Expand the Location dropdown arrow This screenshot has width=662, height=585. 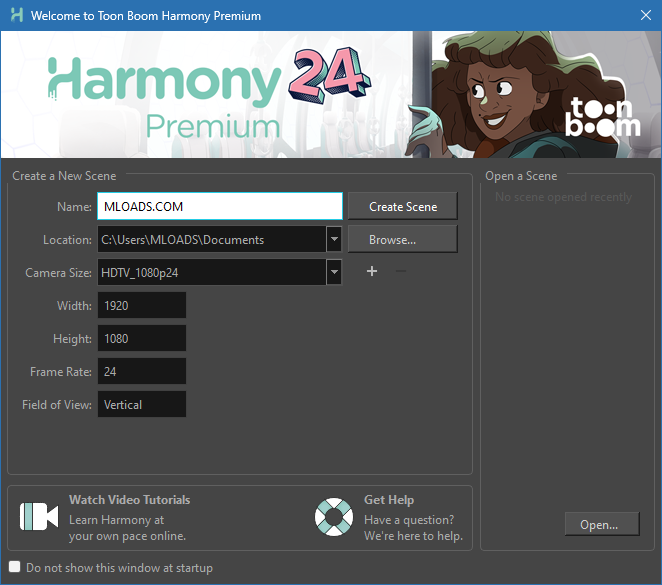pos(334,239)
